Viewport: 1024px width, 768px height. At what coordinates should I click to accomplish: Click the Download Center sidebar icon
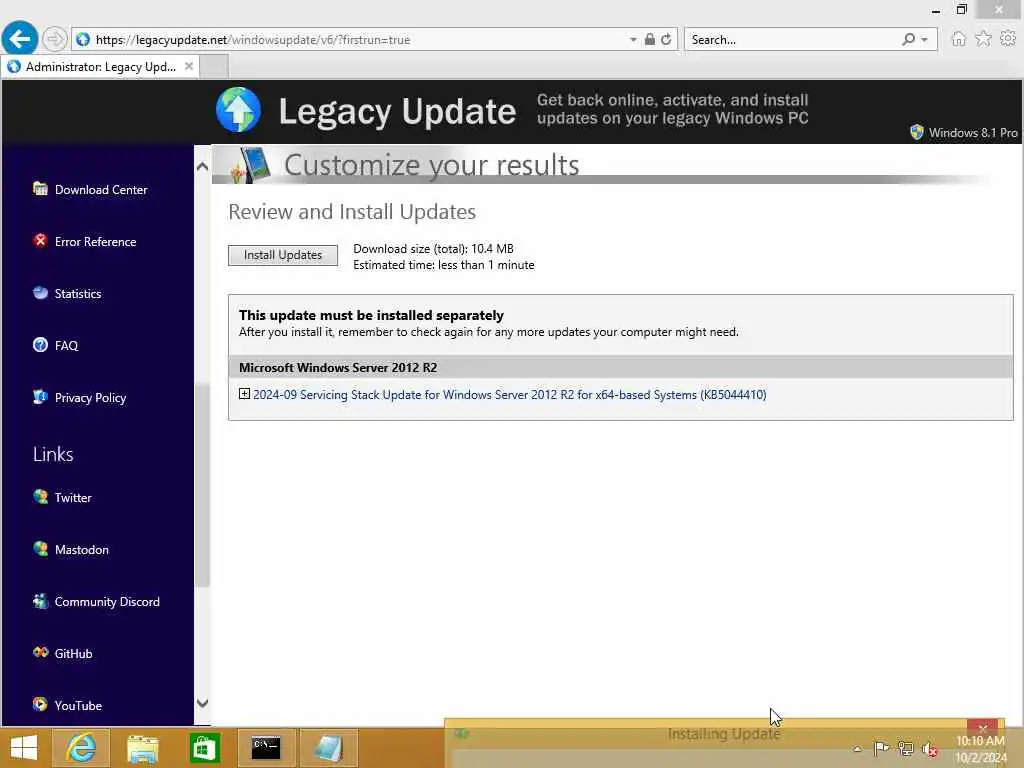tap(40, 189)
